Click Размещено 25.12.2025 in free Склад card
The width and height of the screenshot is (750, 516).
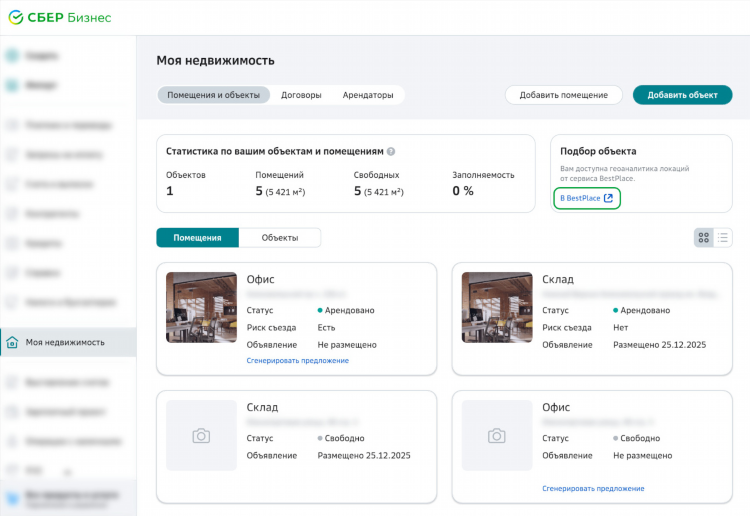tap(364, 456)
